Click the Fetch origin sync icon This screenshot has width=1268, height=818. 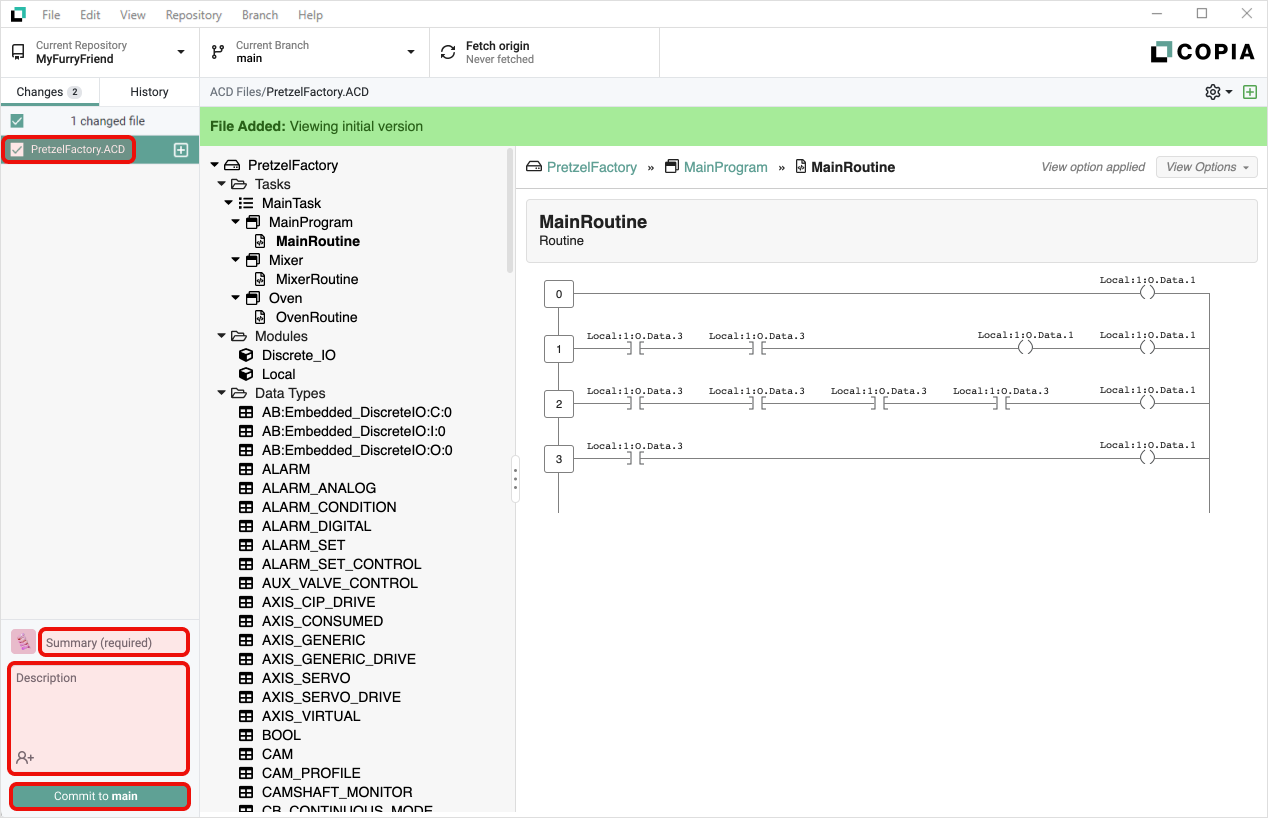pyautogui.click(x=447, y=52)
